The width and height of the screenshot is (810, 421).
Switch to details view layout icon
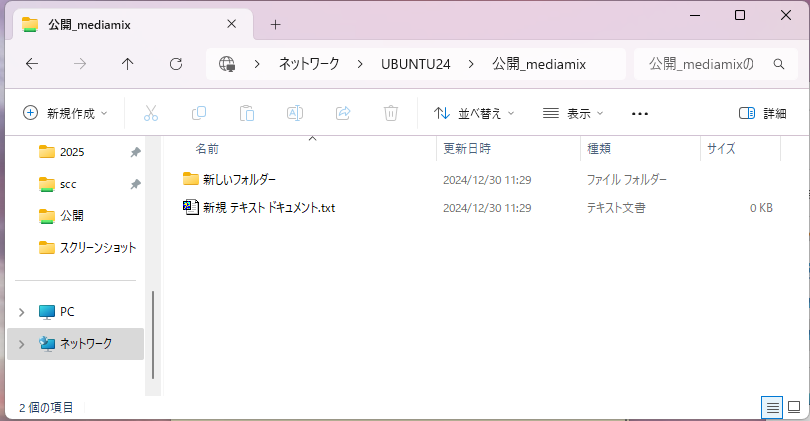pos(771,407)
